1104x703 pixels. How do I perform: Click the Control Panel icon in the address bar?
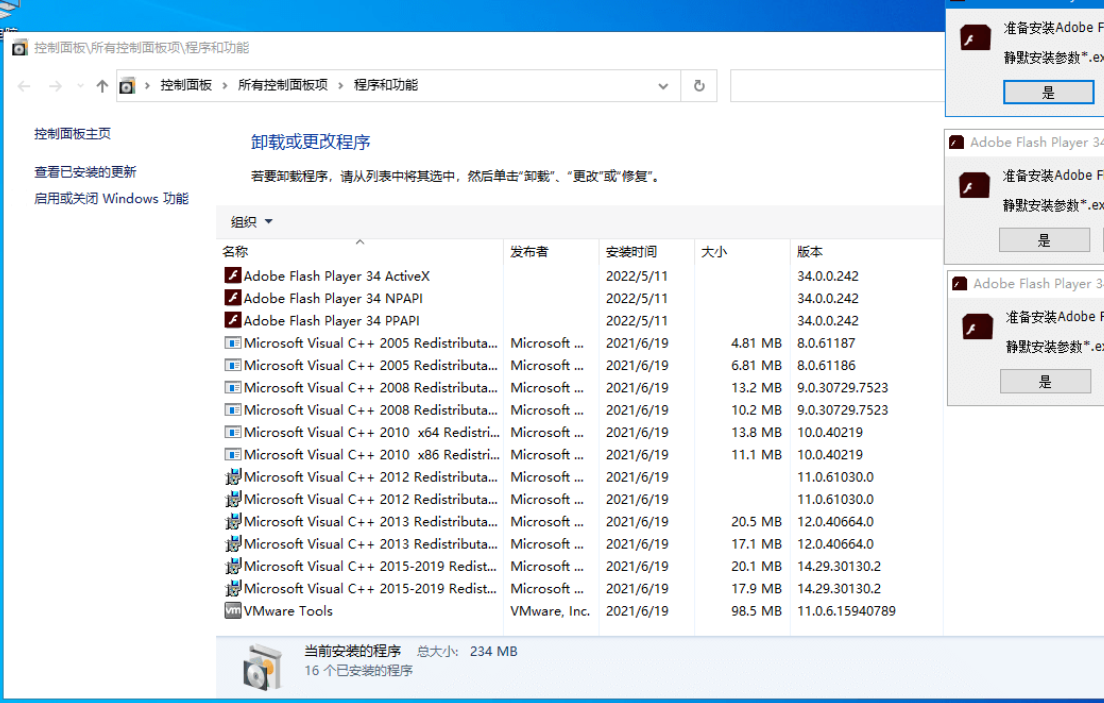click(x=127, y=86)
